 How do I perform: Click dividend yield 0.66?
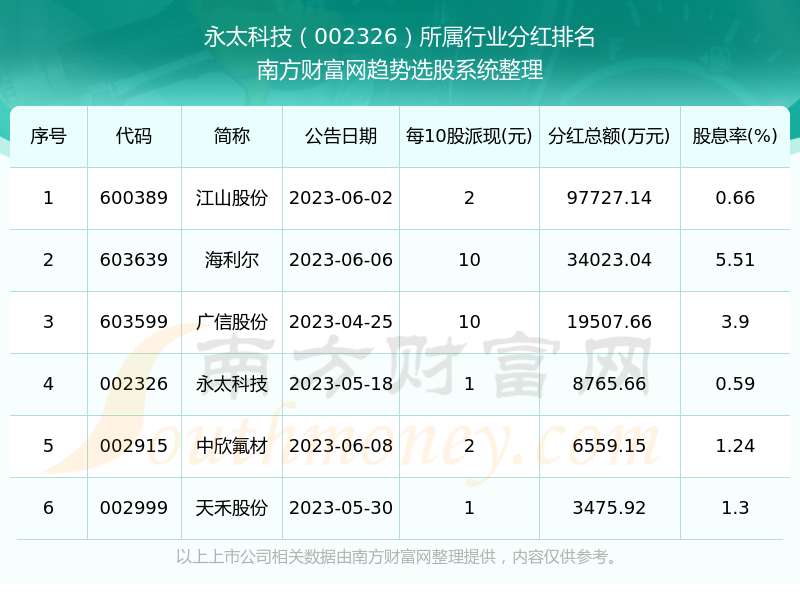pos(735,198)
